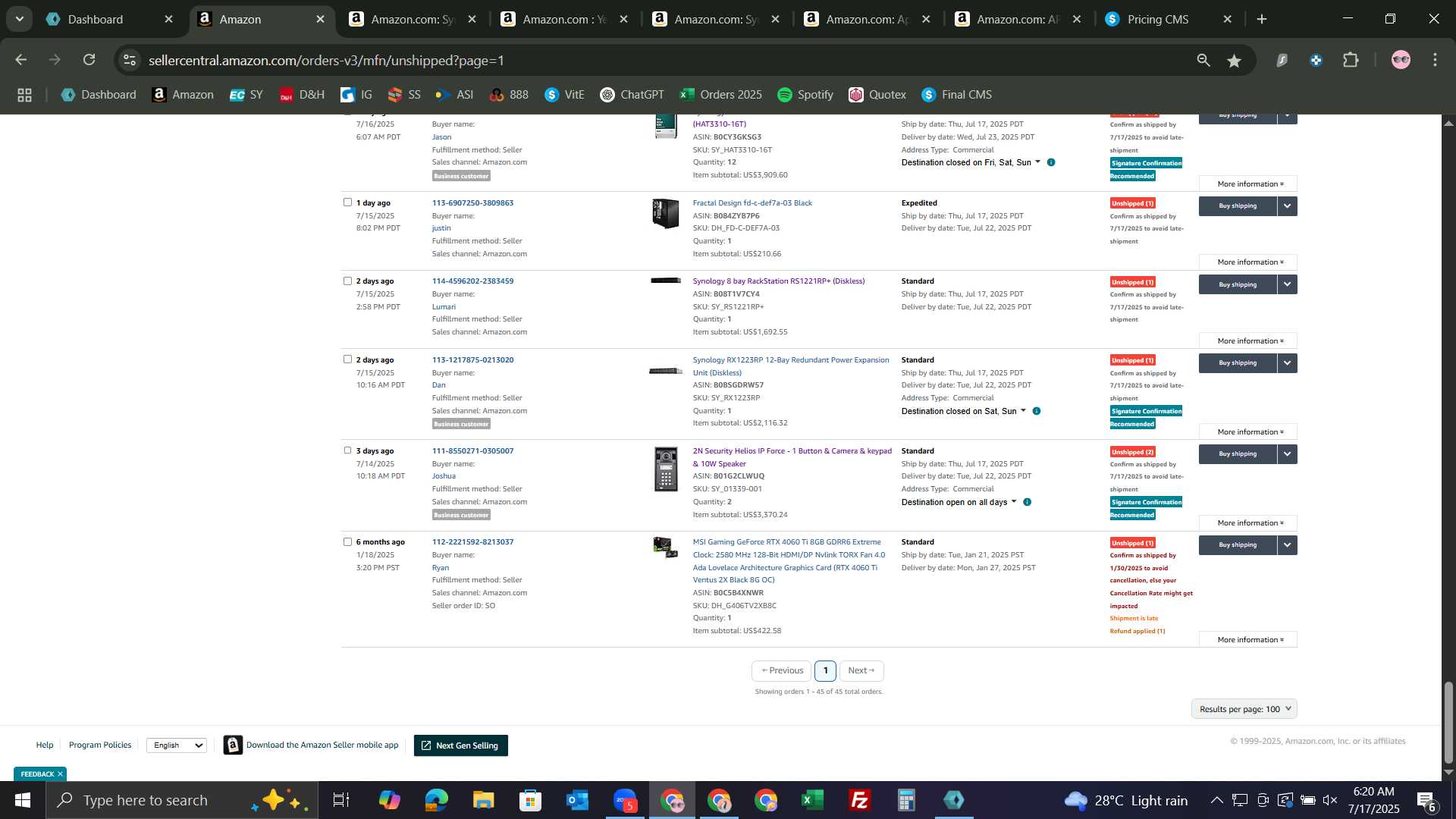The width and height of the screenshot is (1456, 819).
Task: Click Buy shipping for Synology RS1221RP+ order
Action: point(1238,284)
